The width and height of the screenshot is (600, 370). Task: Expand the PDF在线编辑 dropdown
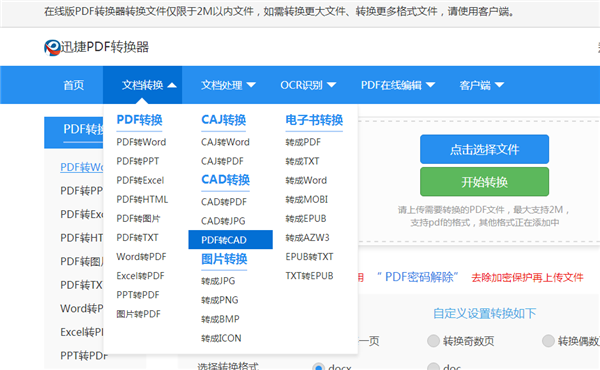(398, 85)
